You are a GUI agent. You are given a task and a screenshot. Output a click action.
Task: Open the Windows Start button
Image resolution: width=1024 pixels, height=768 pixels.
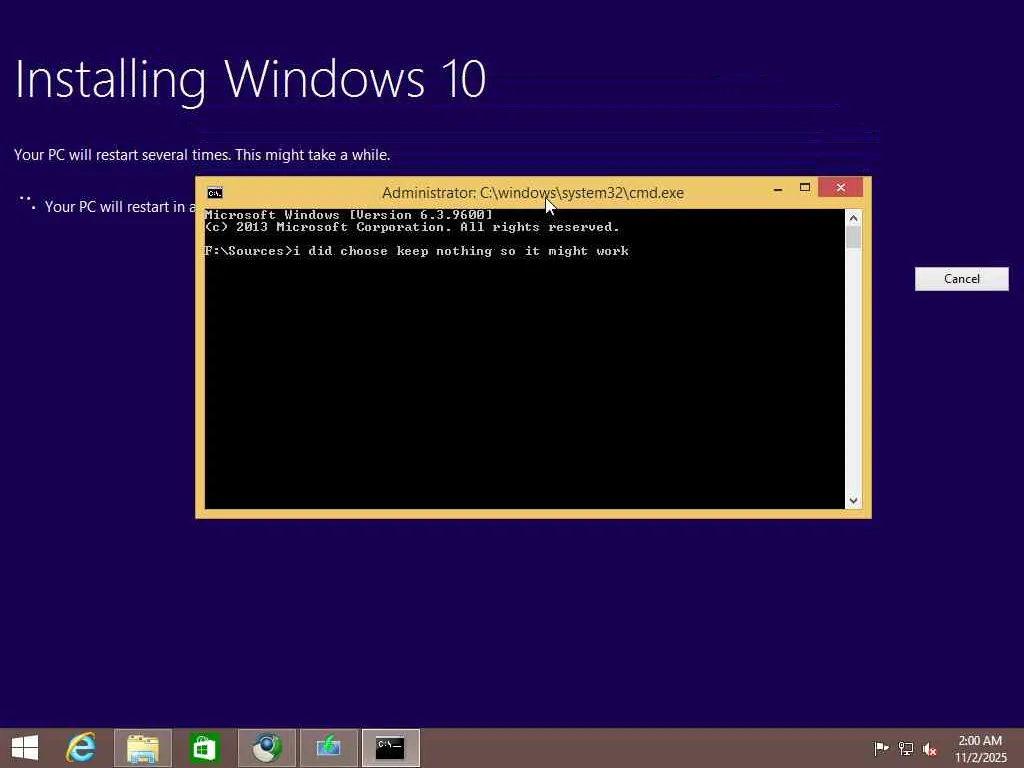(25, 748)
